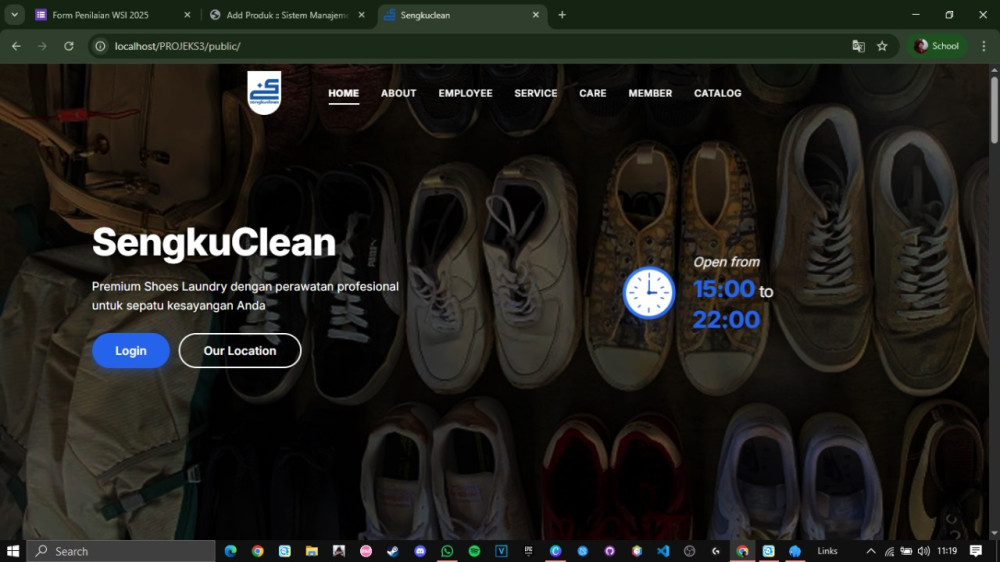Click the blue clock icon
The image size is (1000, 562).
[649, 293]
